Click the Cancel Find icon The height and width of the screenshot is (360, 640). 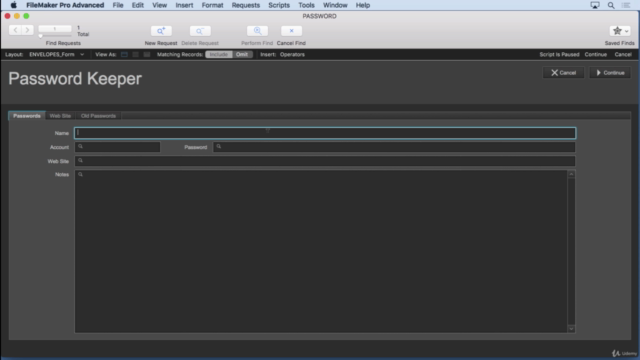291,31
